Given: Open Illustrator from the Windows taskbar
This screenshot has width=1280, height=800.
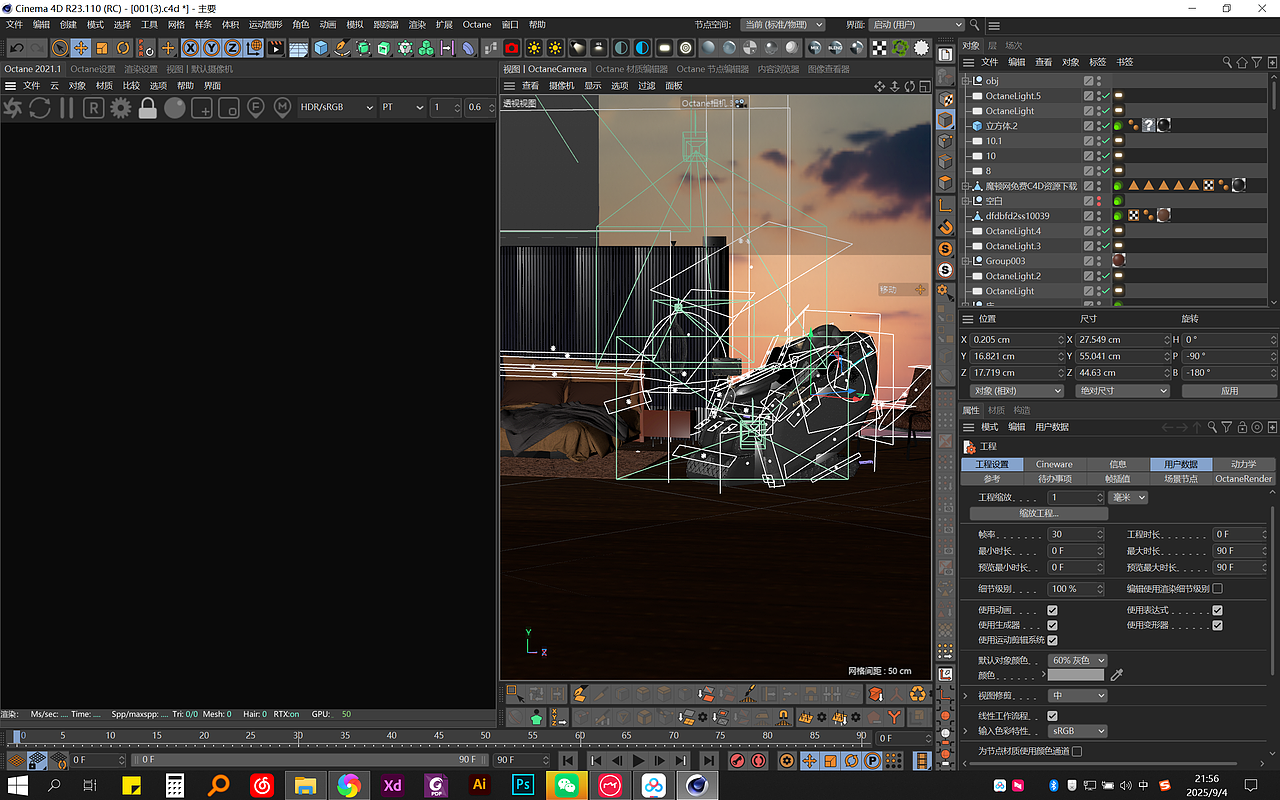Looking at the screenshot, I should pos(479,785).
